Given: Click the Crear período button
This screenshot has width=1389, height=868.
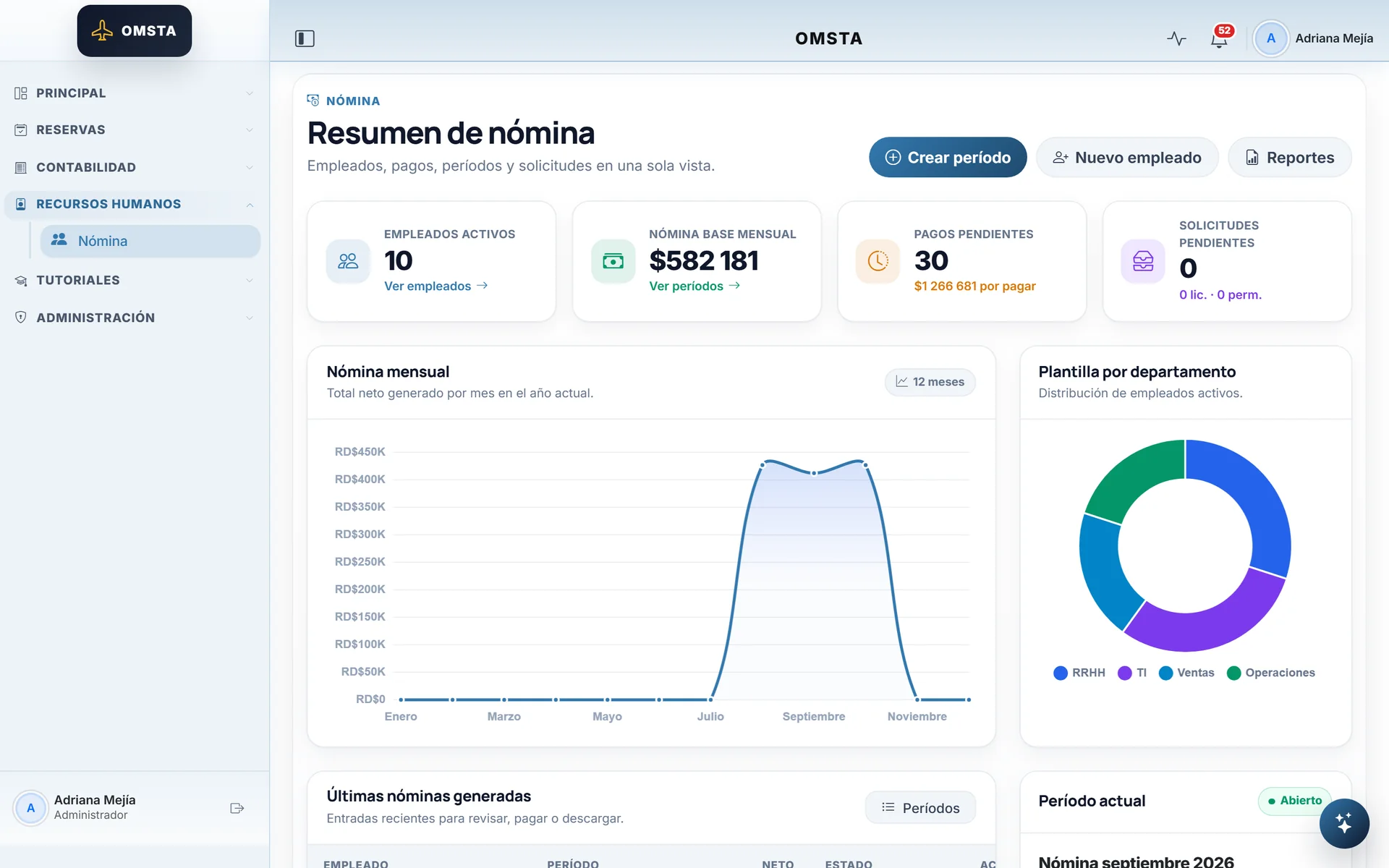Looking at the screenshot, I should [948, 157].
